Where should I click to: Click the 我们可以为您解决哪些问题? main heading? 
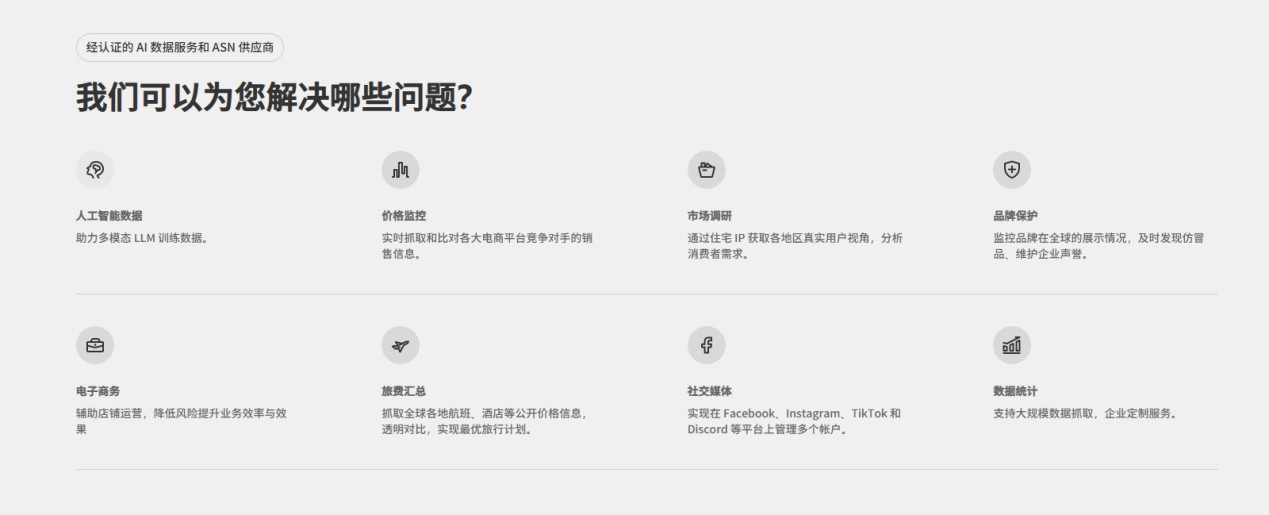274,98
